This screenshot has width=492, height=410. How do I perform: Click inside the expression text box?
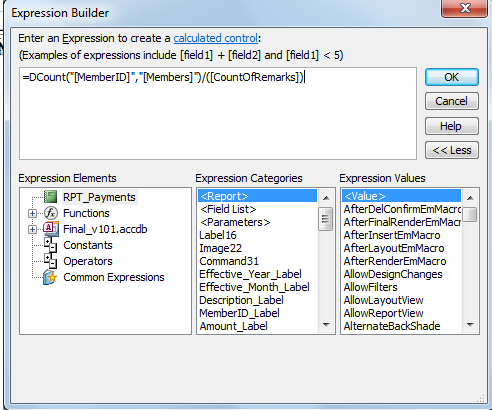coord(218,114)
